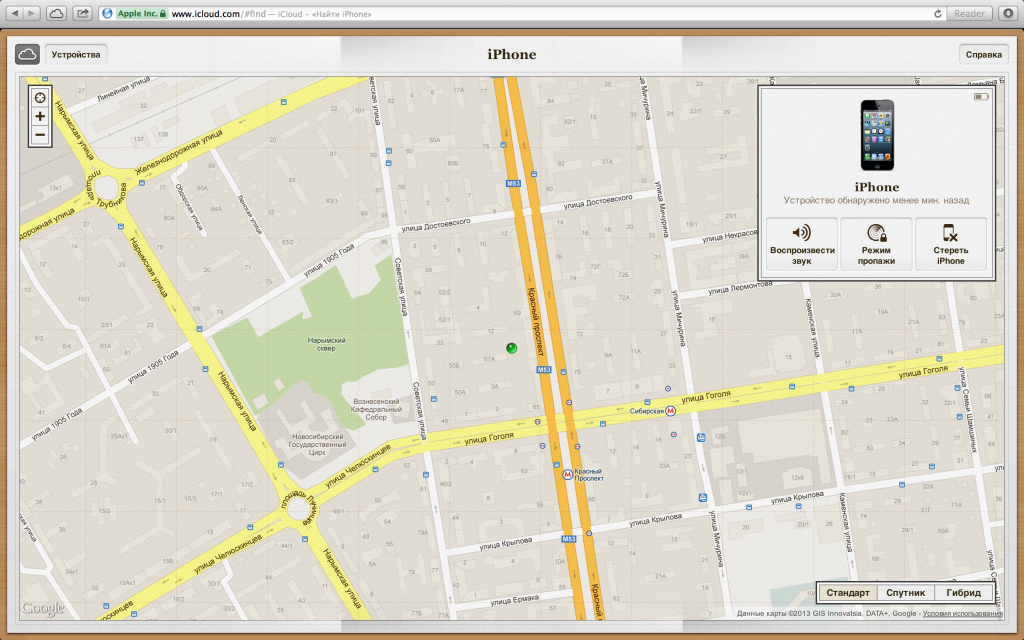1024x640 pixels.
Task: Open the Справка help button
Action: coord(984,54)
